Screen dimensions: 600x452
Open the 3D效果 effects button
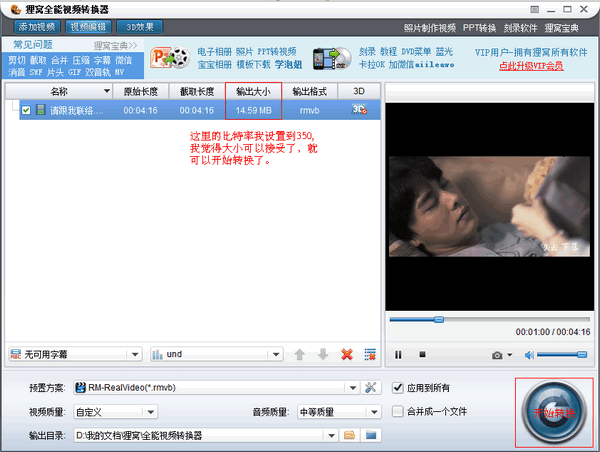point(140,27)
